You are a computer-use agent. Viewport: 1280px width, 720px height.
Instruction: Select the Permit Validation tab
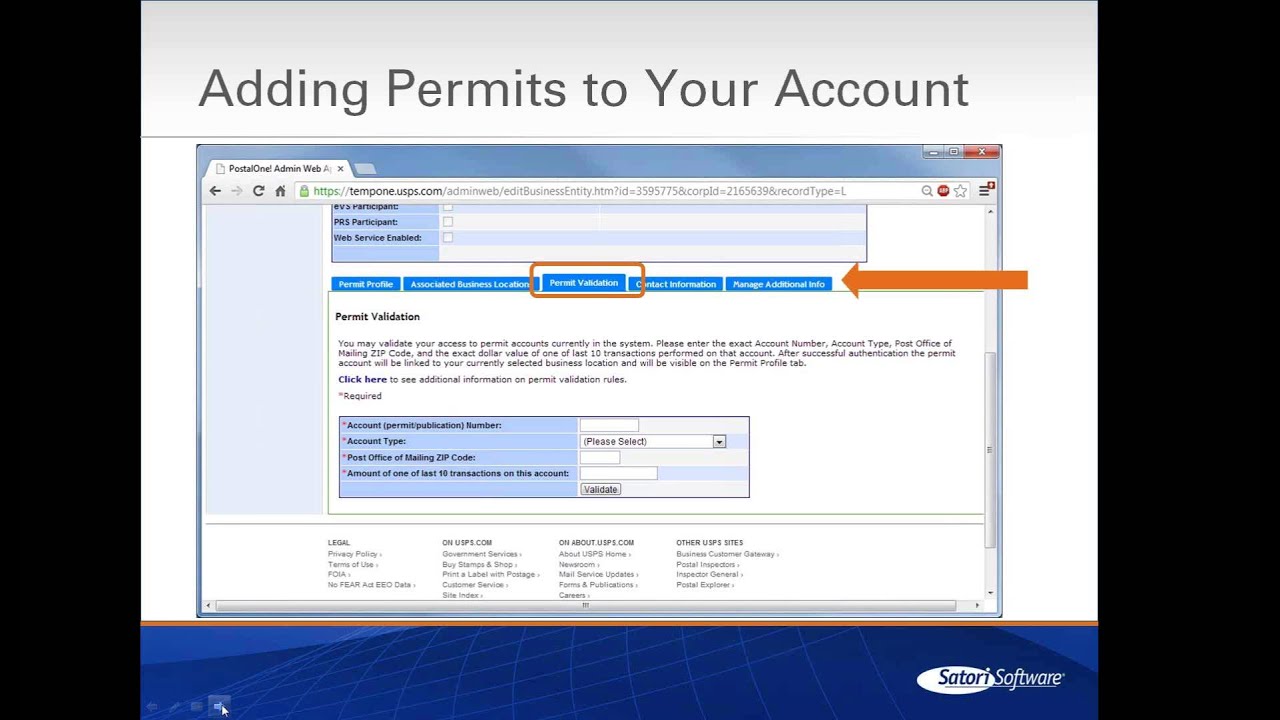click(584, 283)
